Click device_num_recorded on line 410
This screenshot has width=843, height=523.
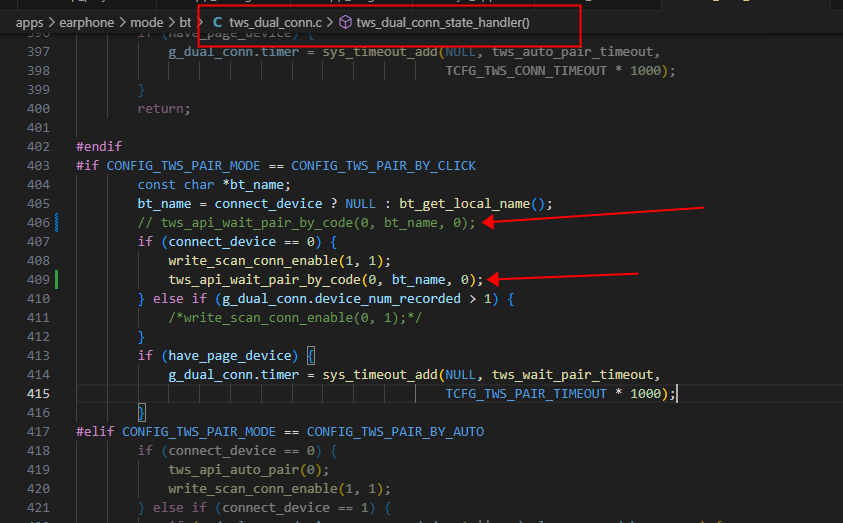(388, 299)
